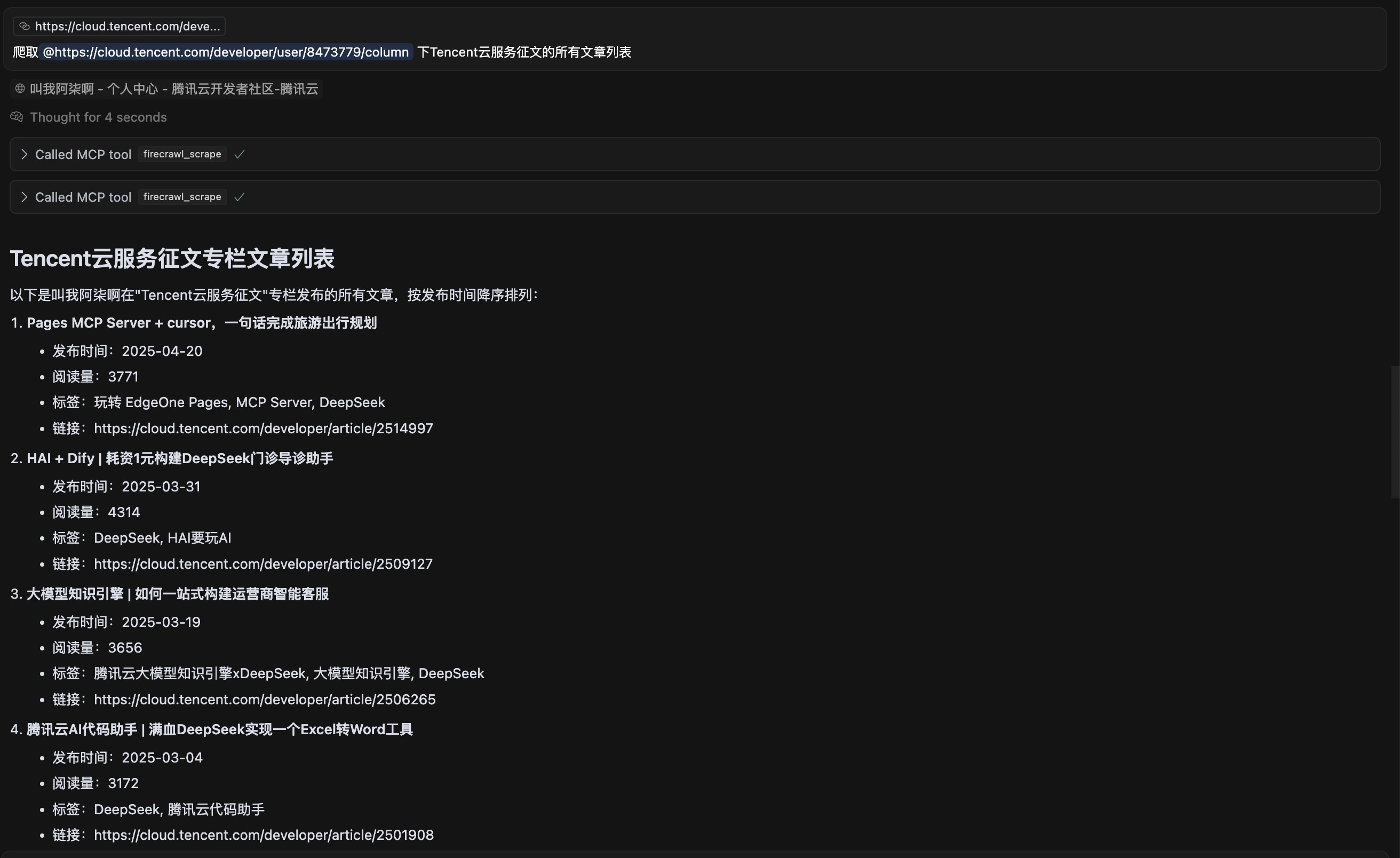
Task: Click the second firecrawl_scrape tool badge
Action: [182, 196]
